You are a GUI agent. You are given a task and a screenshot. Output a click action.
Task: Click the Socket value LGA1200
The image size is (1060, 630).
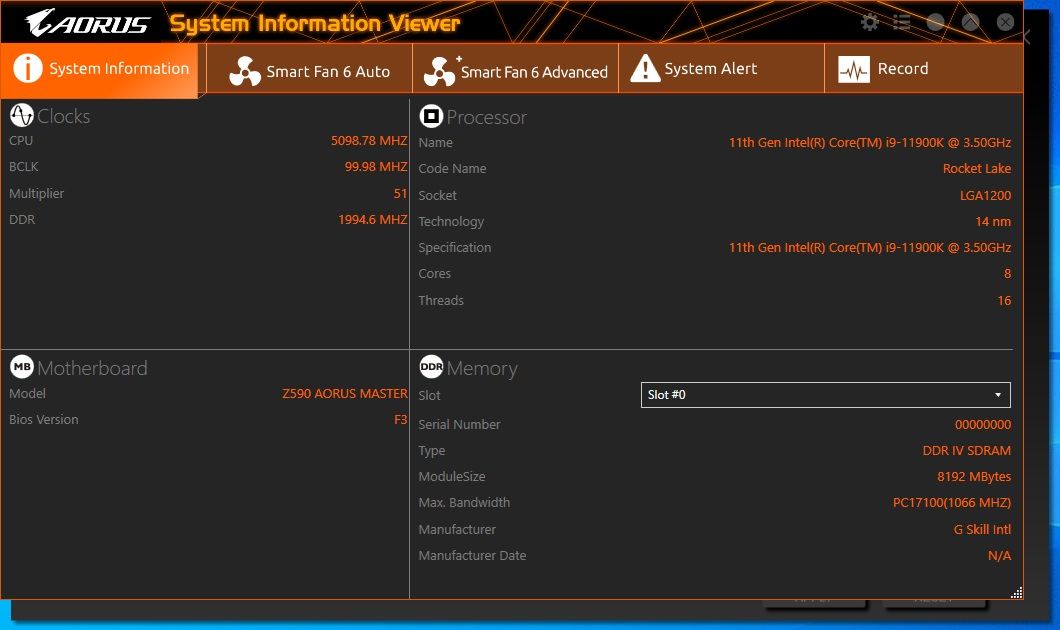[x=986, y=195]
